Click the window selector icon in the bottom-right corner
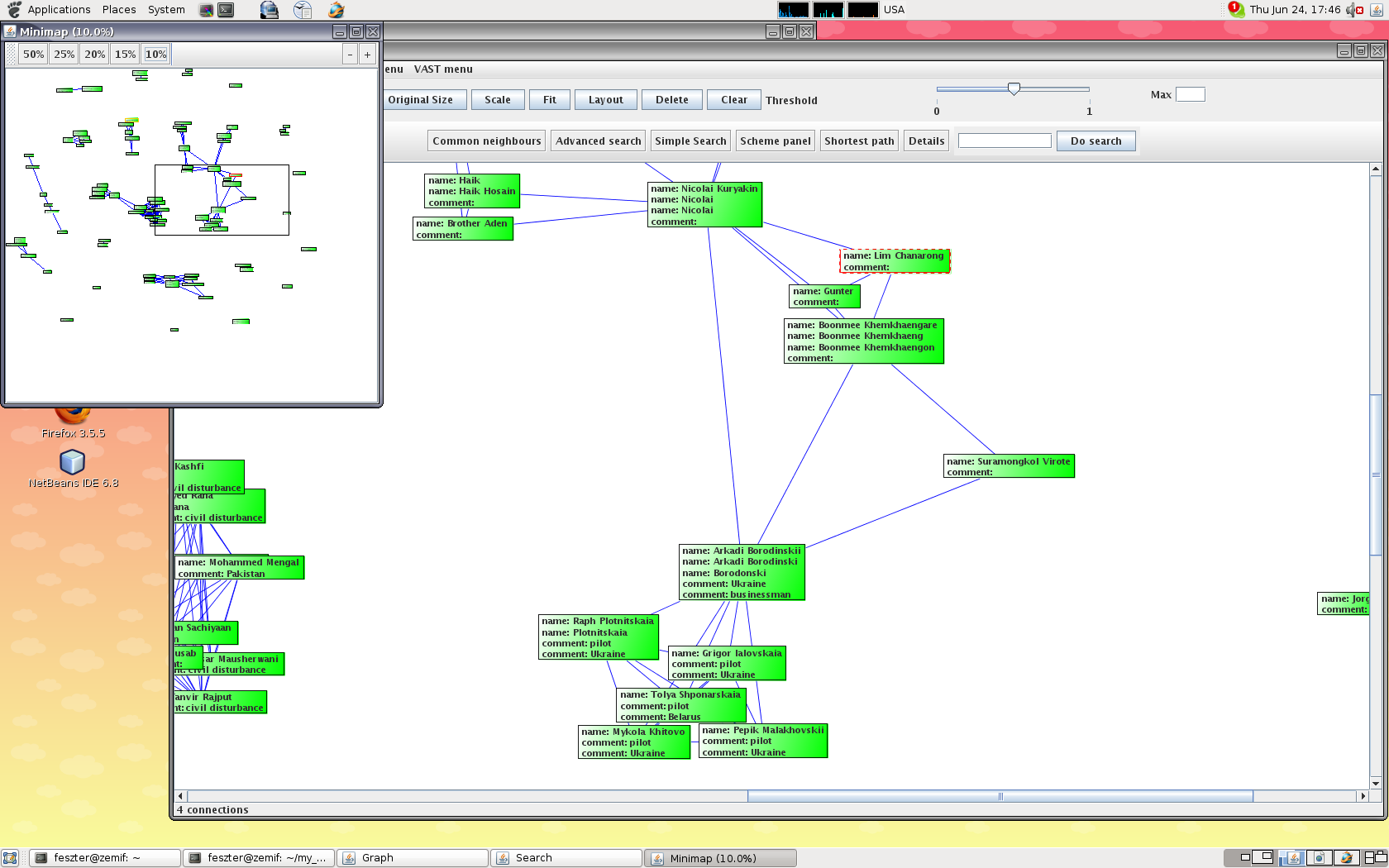Viewport: 1389px width, 868px height. [x=1376, y=858]
